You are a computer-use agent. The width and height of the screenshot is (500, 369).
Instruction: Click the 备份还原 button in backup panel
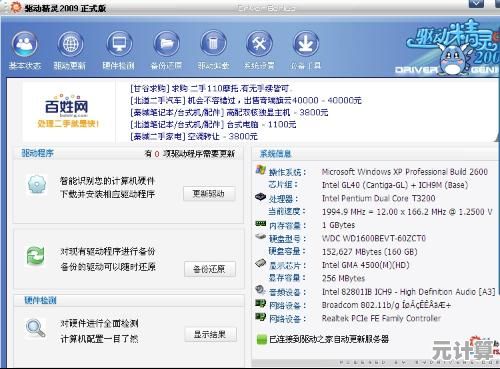pyautogui.click(x=210, y=269)
